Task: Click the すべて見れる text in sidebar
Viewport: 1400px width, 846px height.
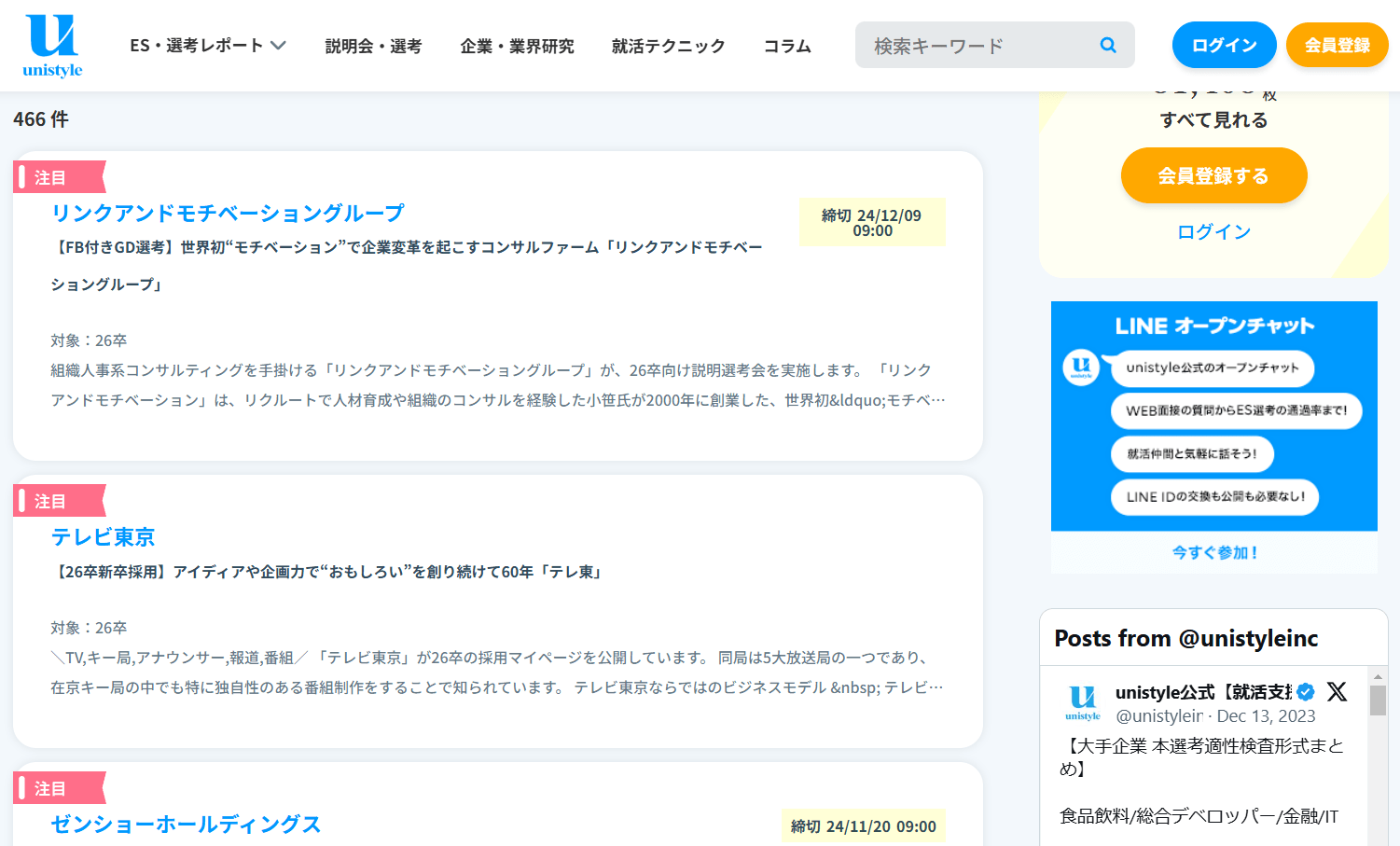Action: pyautogui.click(x=1213, y=119)
